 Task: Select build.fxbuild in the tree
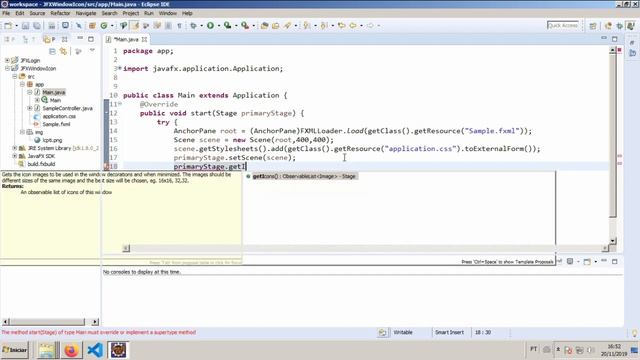coord(41,164)
